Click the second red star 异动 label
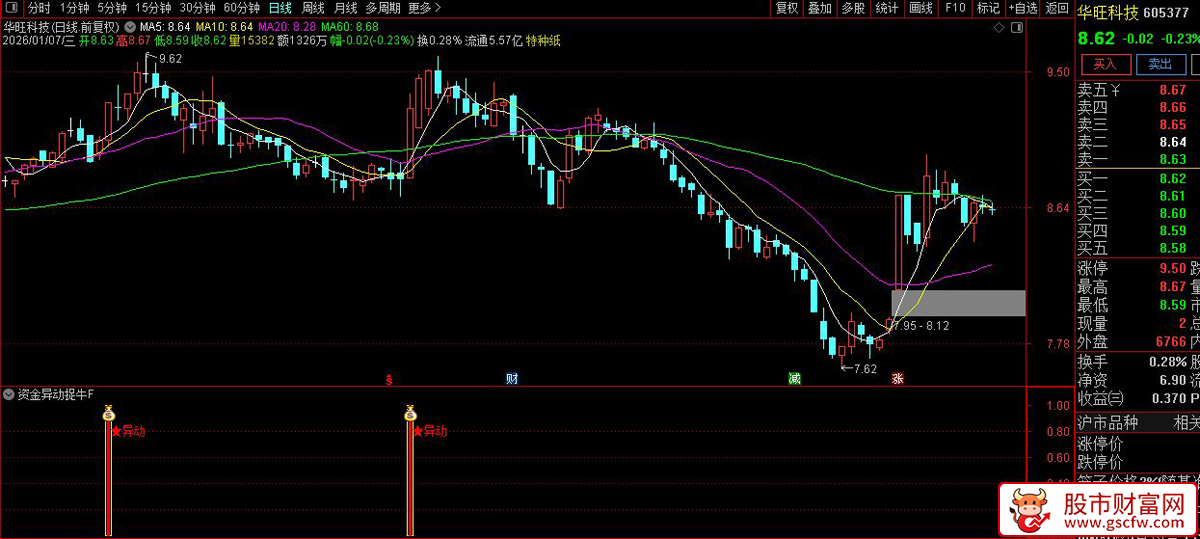1200x539 pixels. [x=430, y=431]
